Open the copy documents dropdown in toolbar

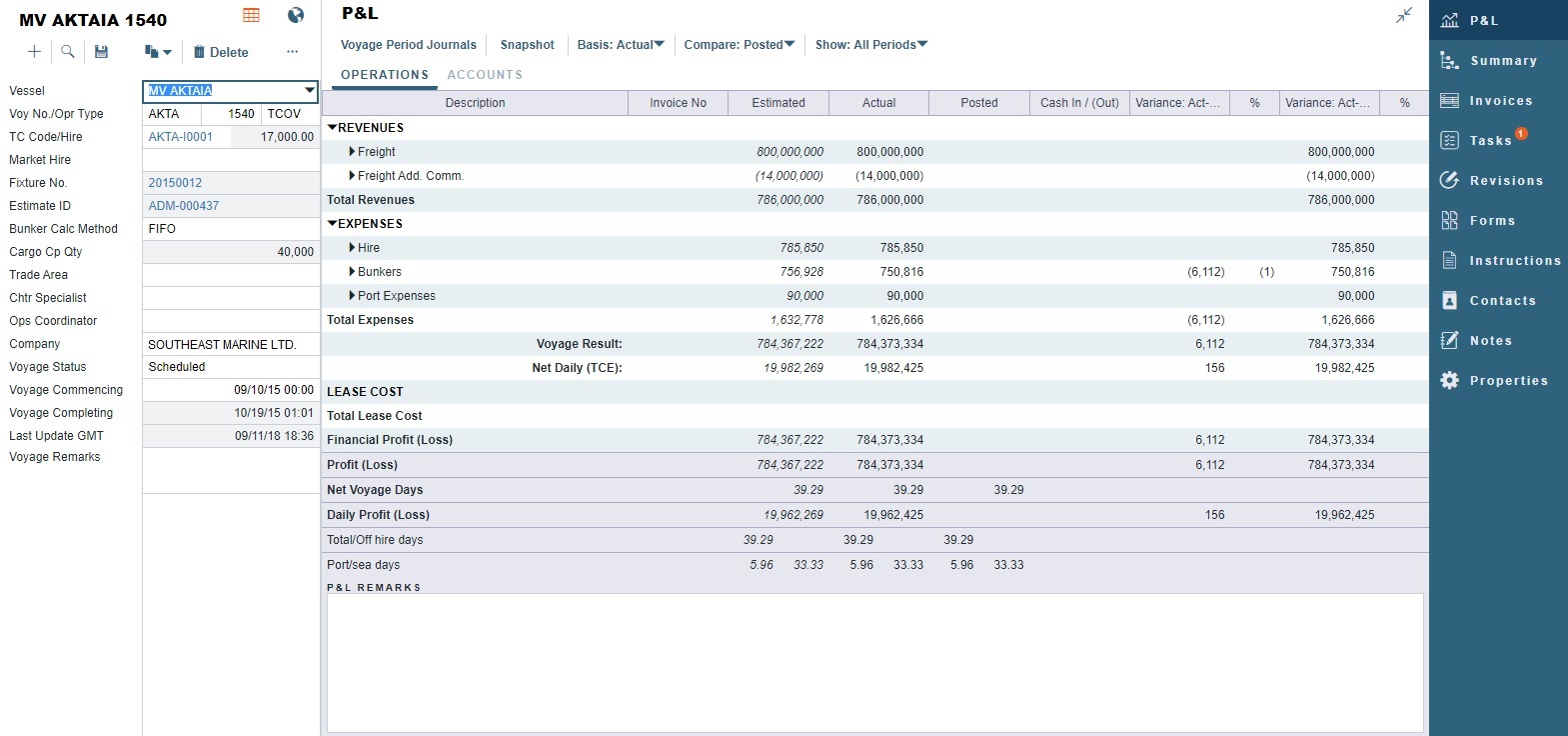[x=158, y=52]
